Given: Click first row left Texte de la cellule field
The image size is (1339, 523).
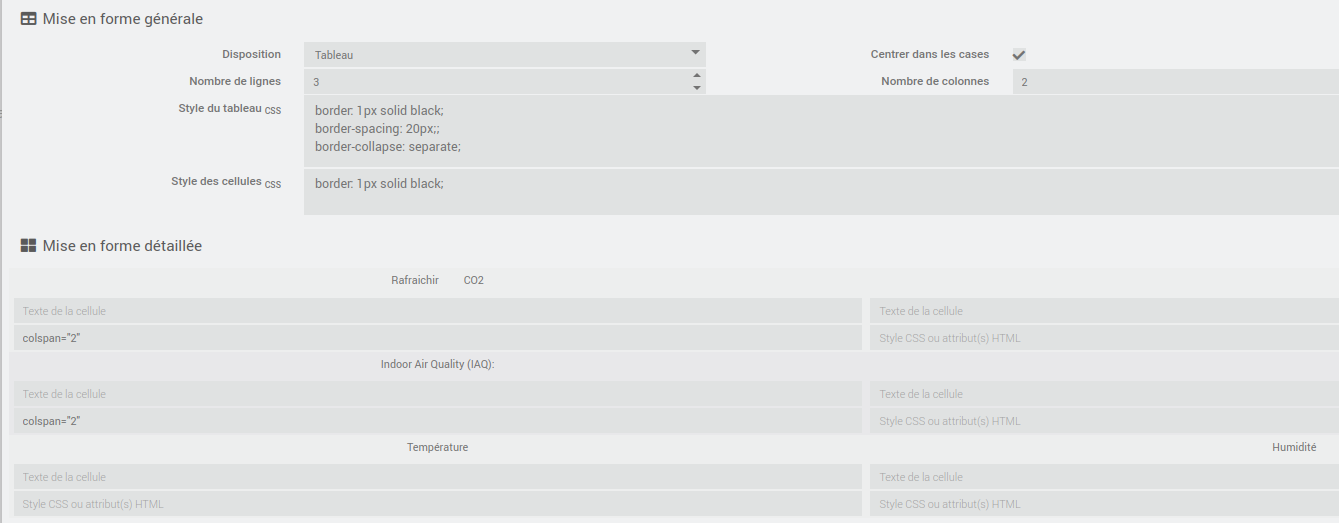Looking at the screenshot, I should pos(438,311).
